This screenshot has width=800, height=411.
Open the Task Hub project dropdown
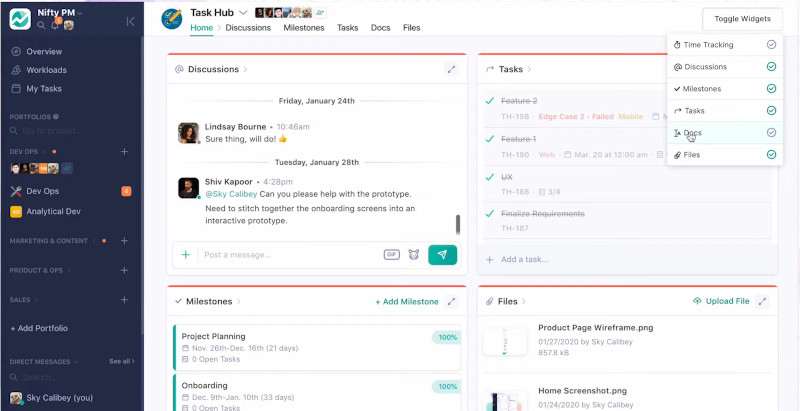tap(243, 13)
